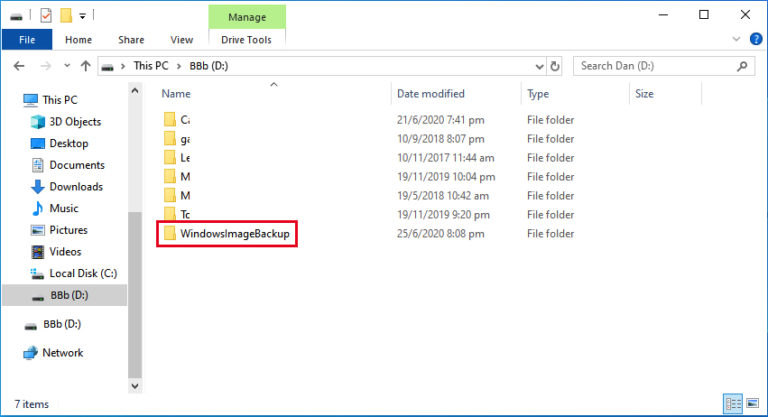Image resolution: width=768 pixels, height=417 pixels.
Task: Switch to Details view layout icon
Action: 733,404
